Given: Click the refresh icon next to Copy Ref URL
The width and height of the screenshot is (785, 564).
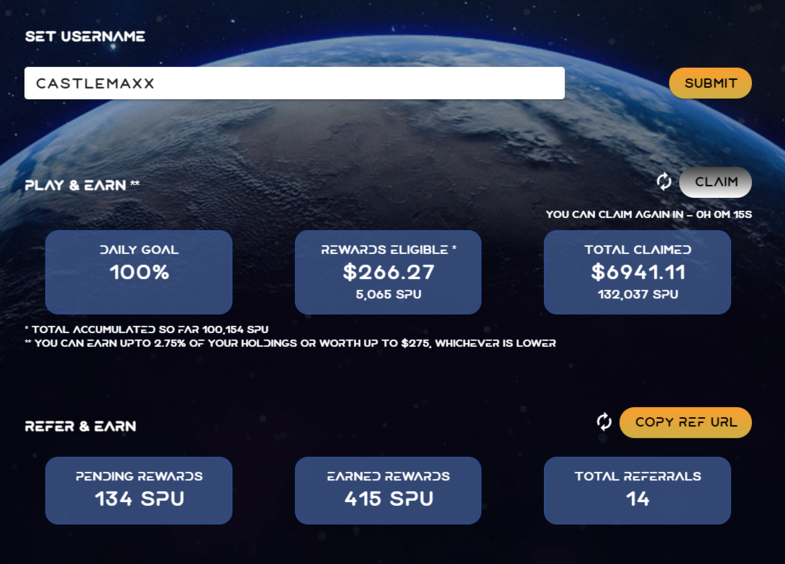Looking at the screenshot, I should point(604,422).
